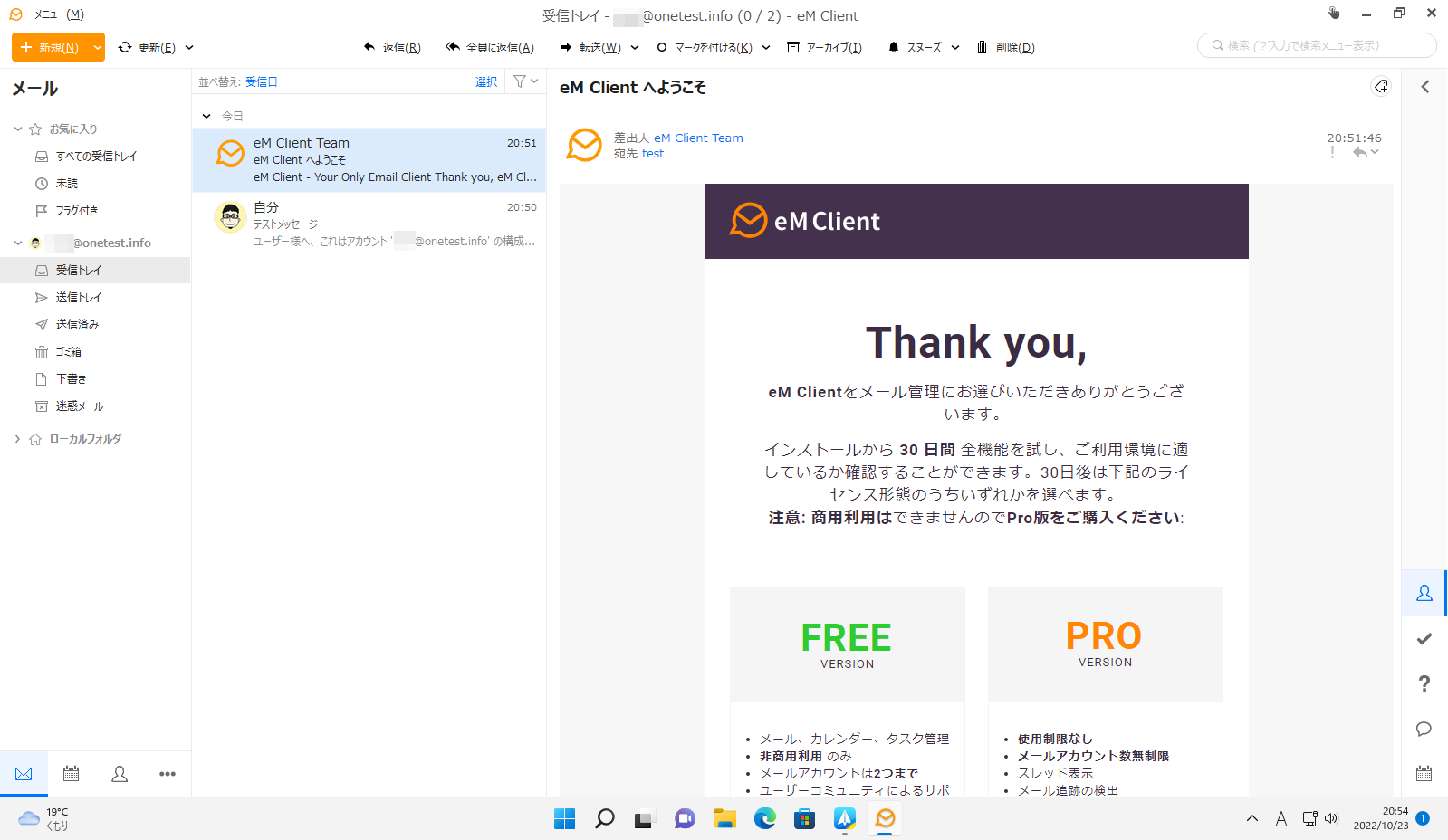This screenshot has width=1448, height=840.
Task: Open the tasks checkmark sidebar icon
Action: [1424, 638]
